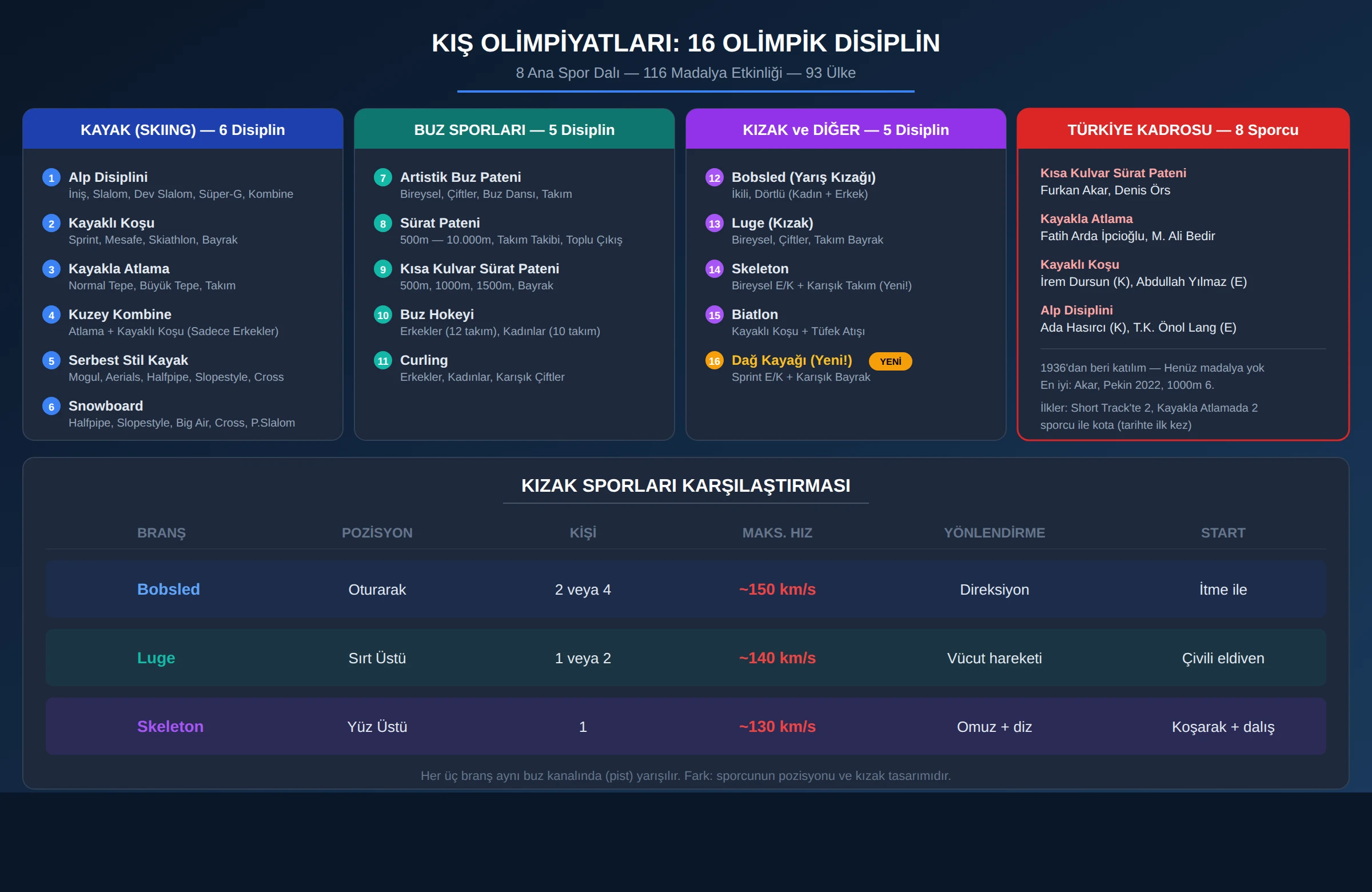Open the TÜRKİYE KADROSU panel tab

tap(1183, 129)
